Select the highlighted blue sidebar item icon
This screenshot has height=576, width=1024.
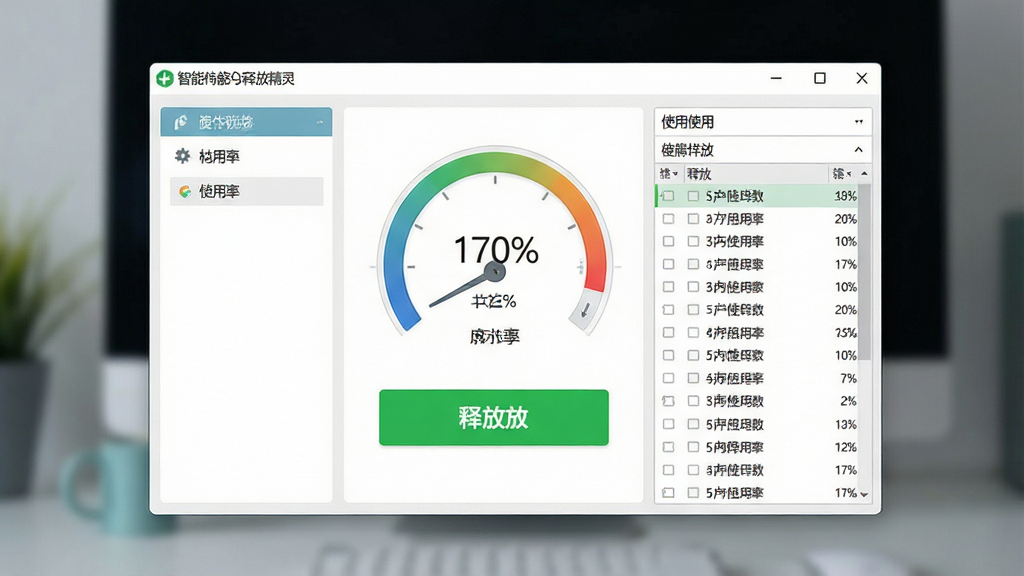pyautogui.click(x=181, y=122)
